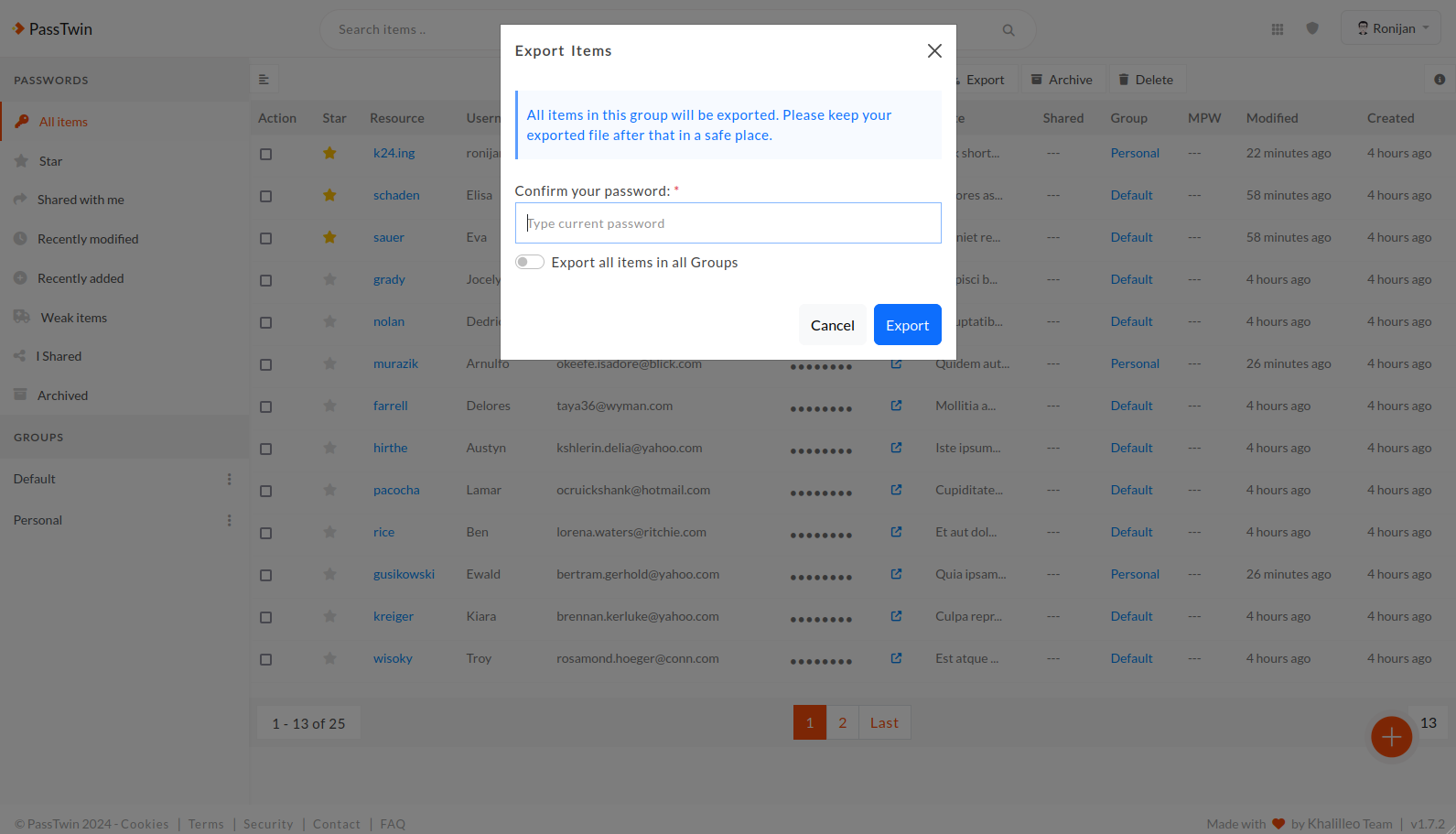This screenshot has height=834, width=1456.
Task: Open external link for gusikowski row
Action: (x=896, y=574)
